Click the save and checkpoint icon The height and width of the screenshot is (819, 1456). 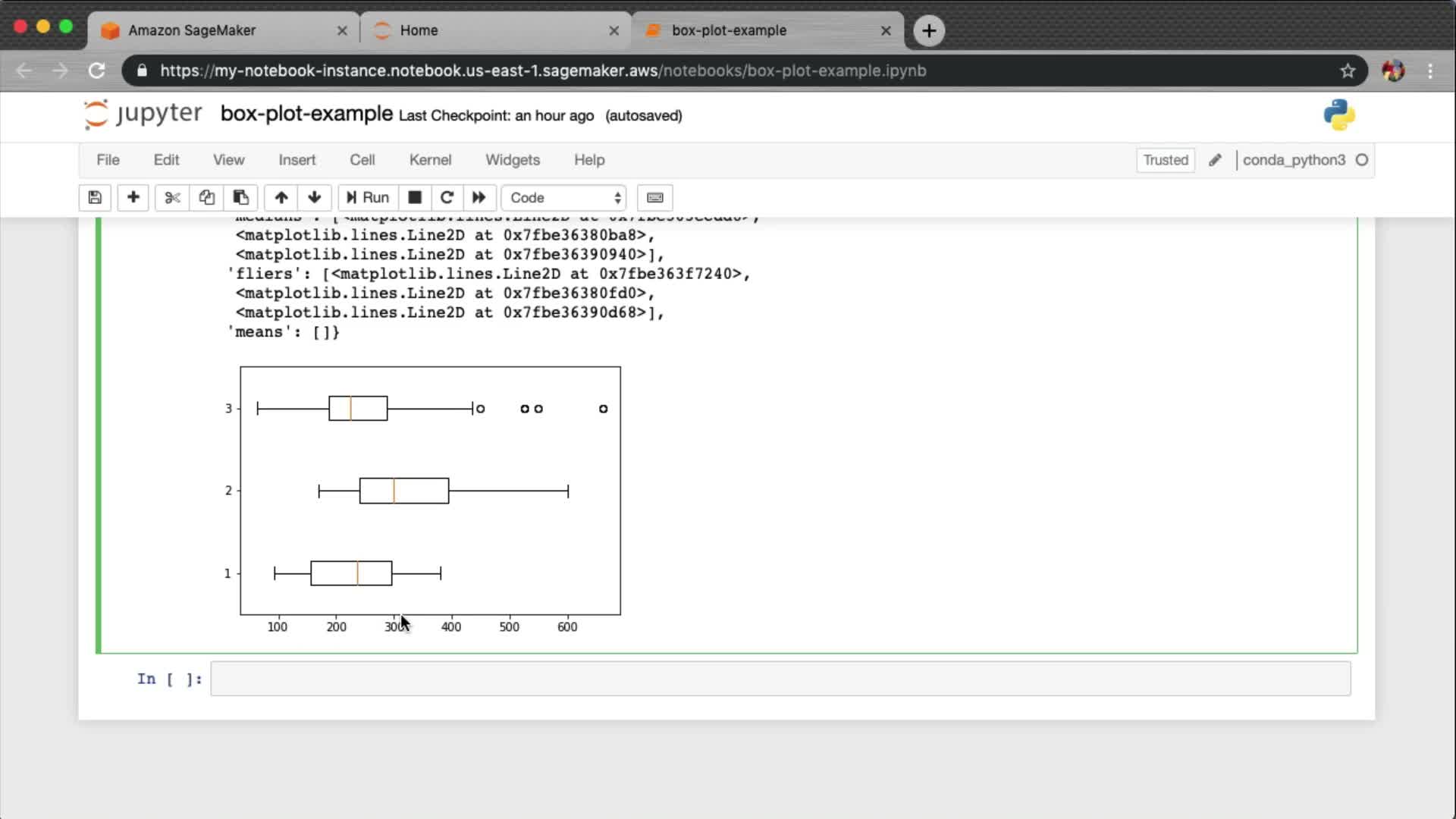pyautogui.click(x=95, y=197)
